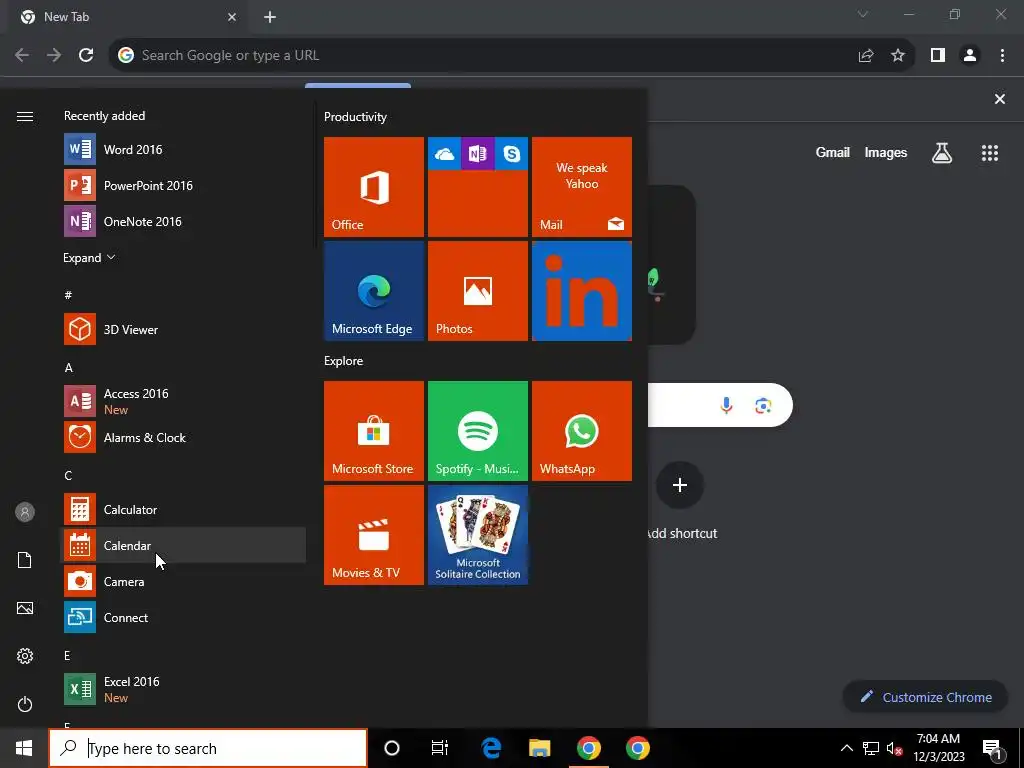Launch the Camera app
This screenshot has width=1024, height=768.
tap(183, 581)
